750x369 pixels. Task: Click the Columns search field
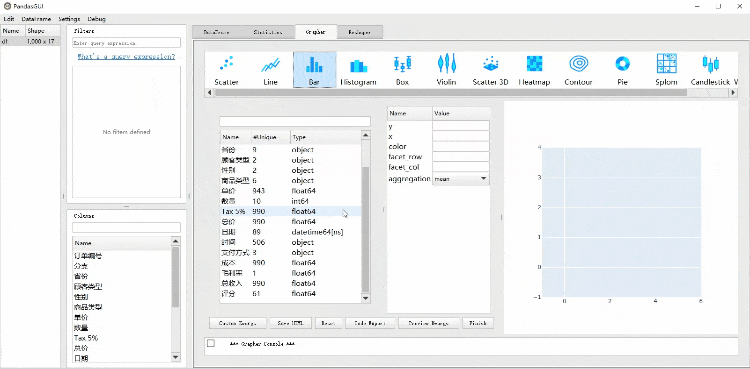pos(126,227)
